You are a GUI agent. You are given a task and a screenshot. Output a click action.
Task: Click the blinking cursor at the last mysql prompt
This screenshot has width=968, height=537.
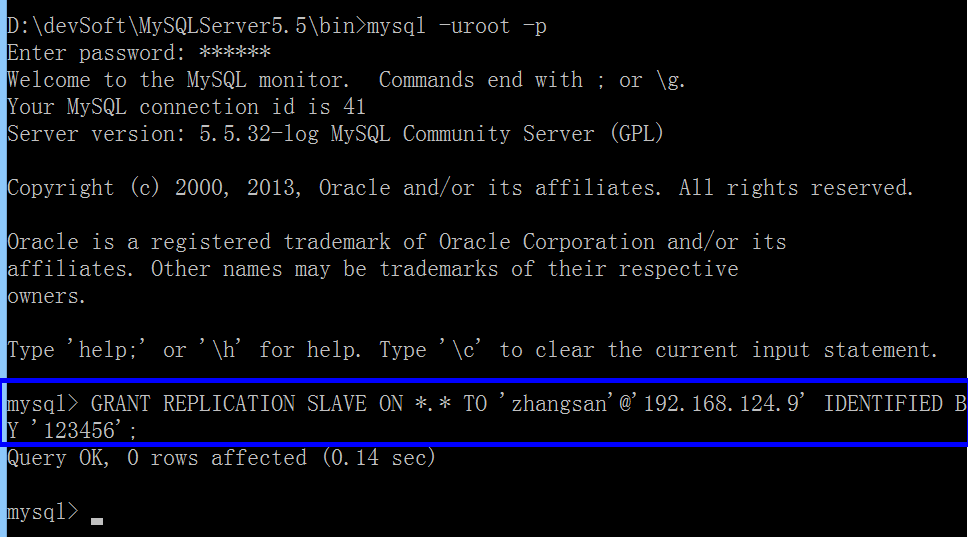(x=96, y=520)
